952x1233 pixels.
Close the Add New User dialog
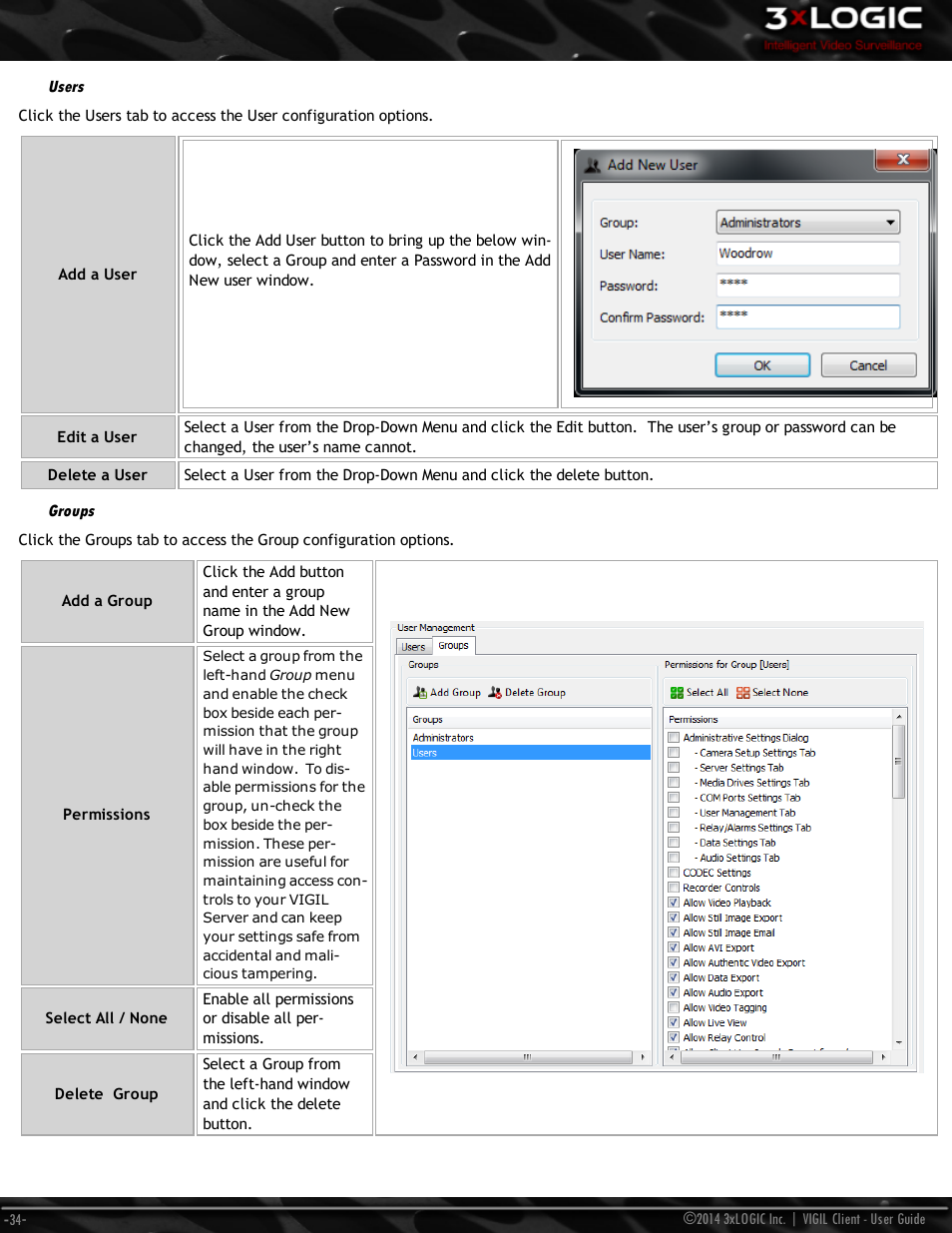[902, 160]
